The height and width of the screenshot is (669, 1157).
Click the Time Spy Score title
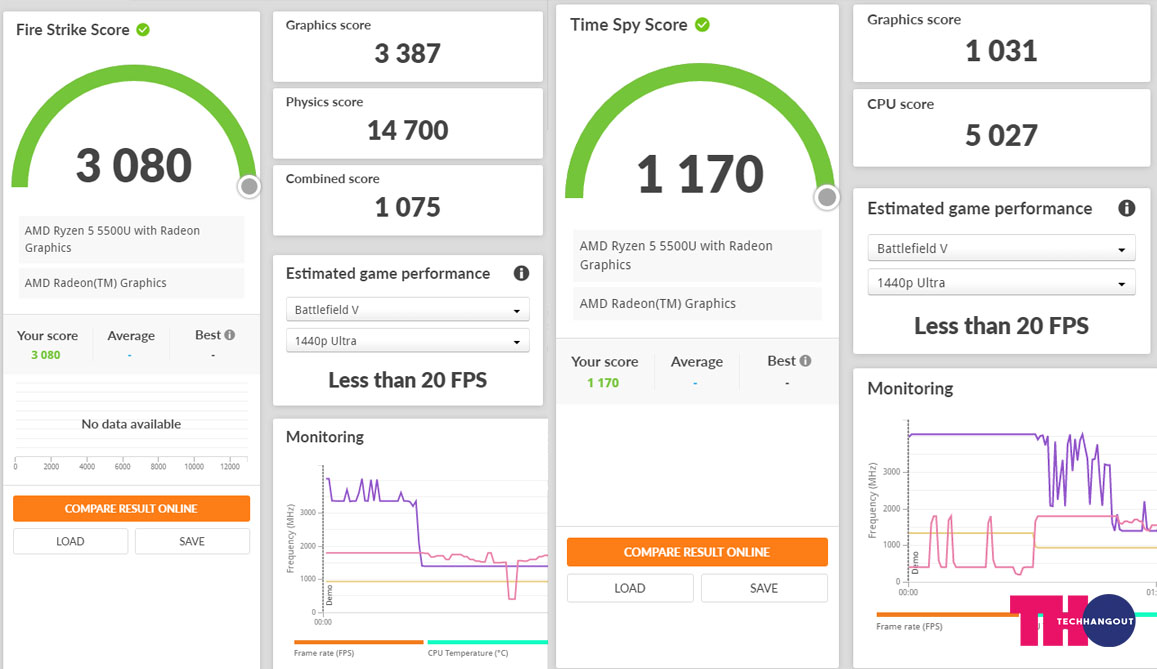click(x=629, y=24)
